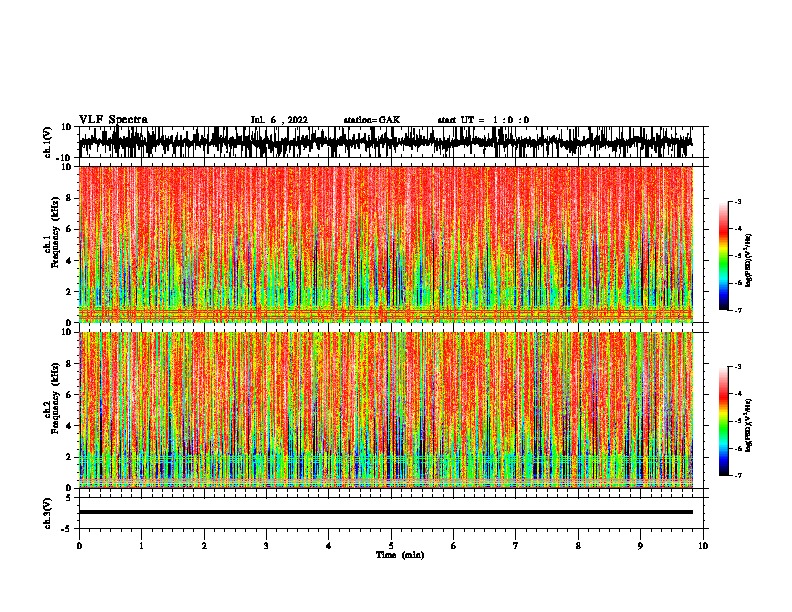This screenshot has width=792, height=612.
Task: Click inside the ch.1 spectrogram panel
Action: (386, 244)
